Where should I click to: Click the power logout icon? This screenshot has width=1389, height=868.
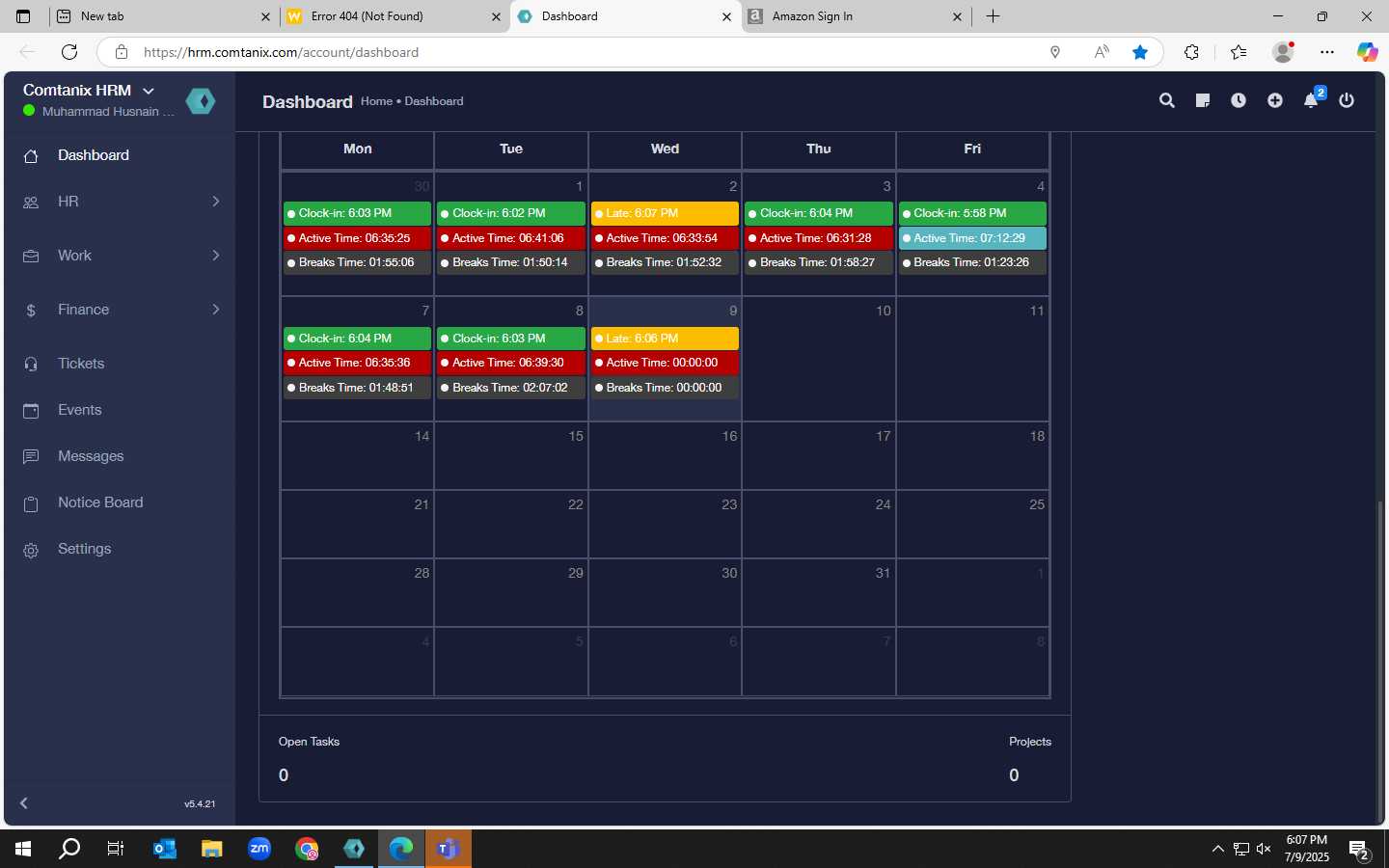pos(1347,100)
